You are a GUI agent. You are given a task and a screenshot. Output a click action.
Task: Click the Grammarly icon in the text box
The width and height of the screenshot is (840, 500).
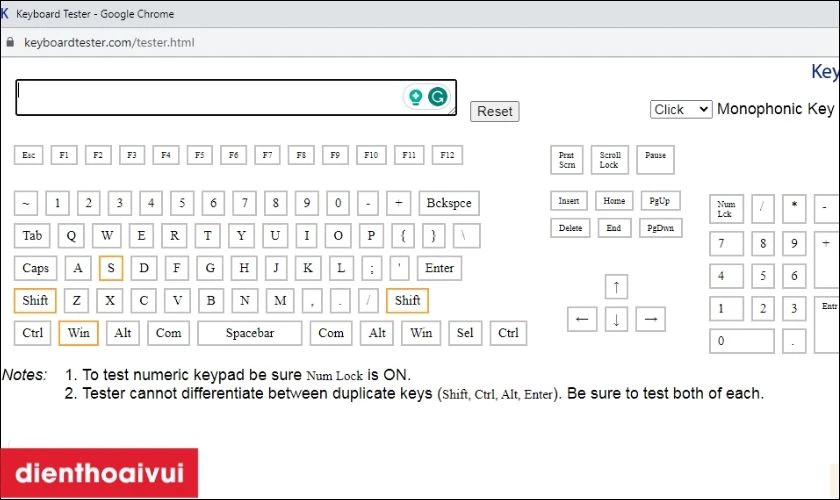click(x=438, y=96)
